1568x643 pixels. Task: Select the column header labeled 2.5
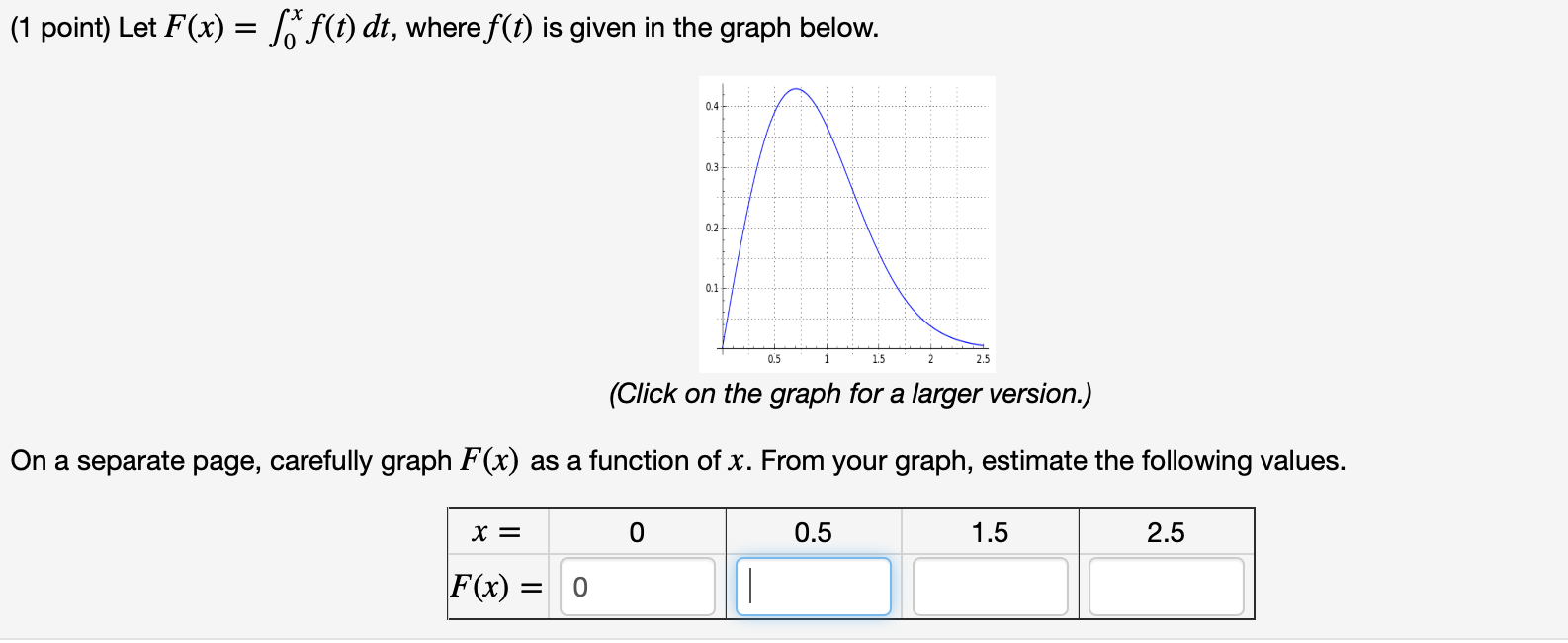1165,533
